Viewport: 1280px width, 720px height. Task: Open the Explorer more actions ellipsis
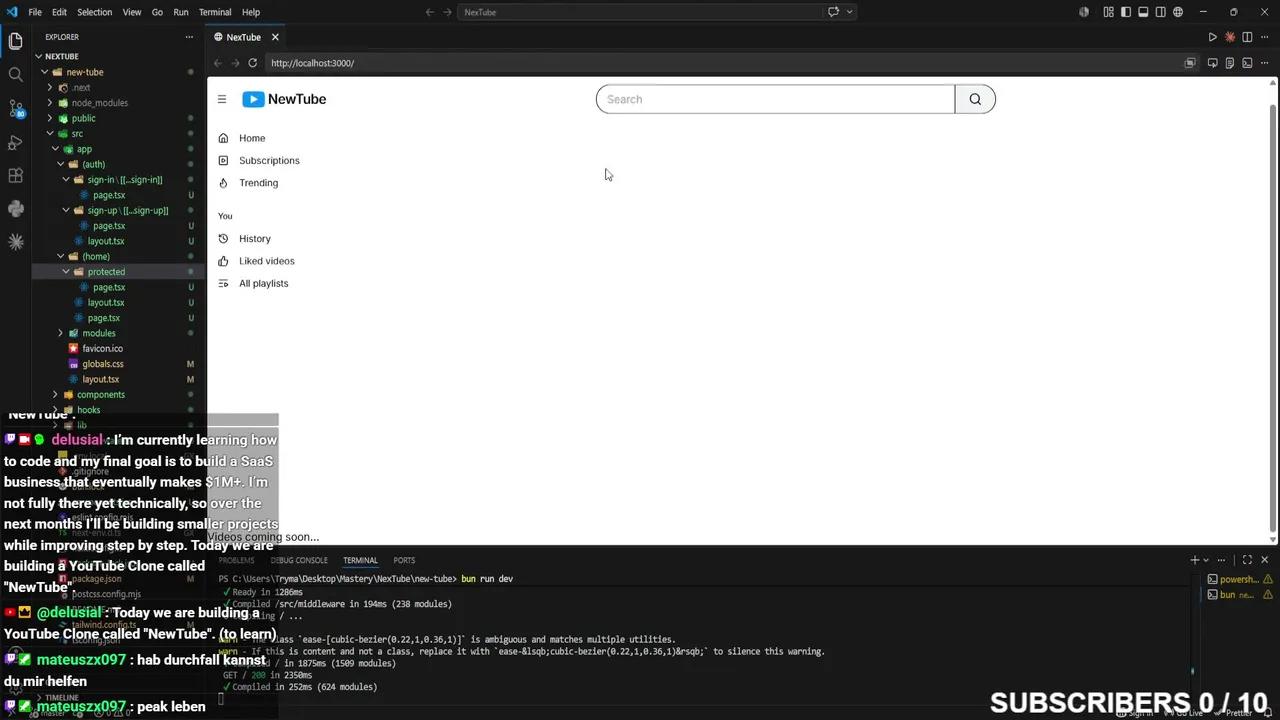(x=189, y=37)
